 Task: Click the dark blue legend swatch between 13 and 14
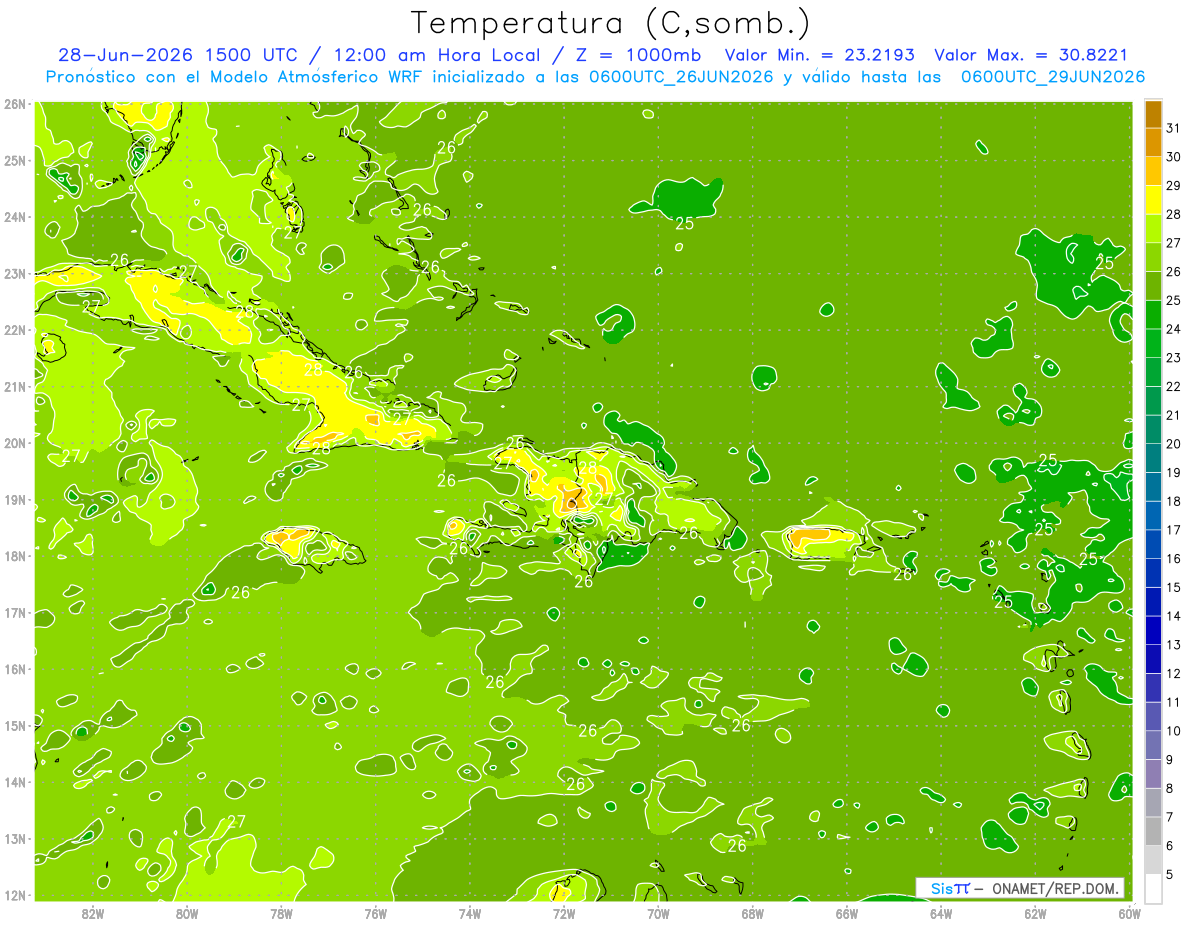[1153, 630]
